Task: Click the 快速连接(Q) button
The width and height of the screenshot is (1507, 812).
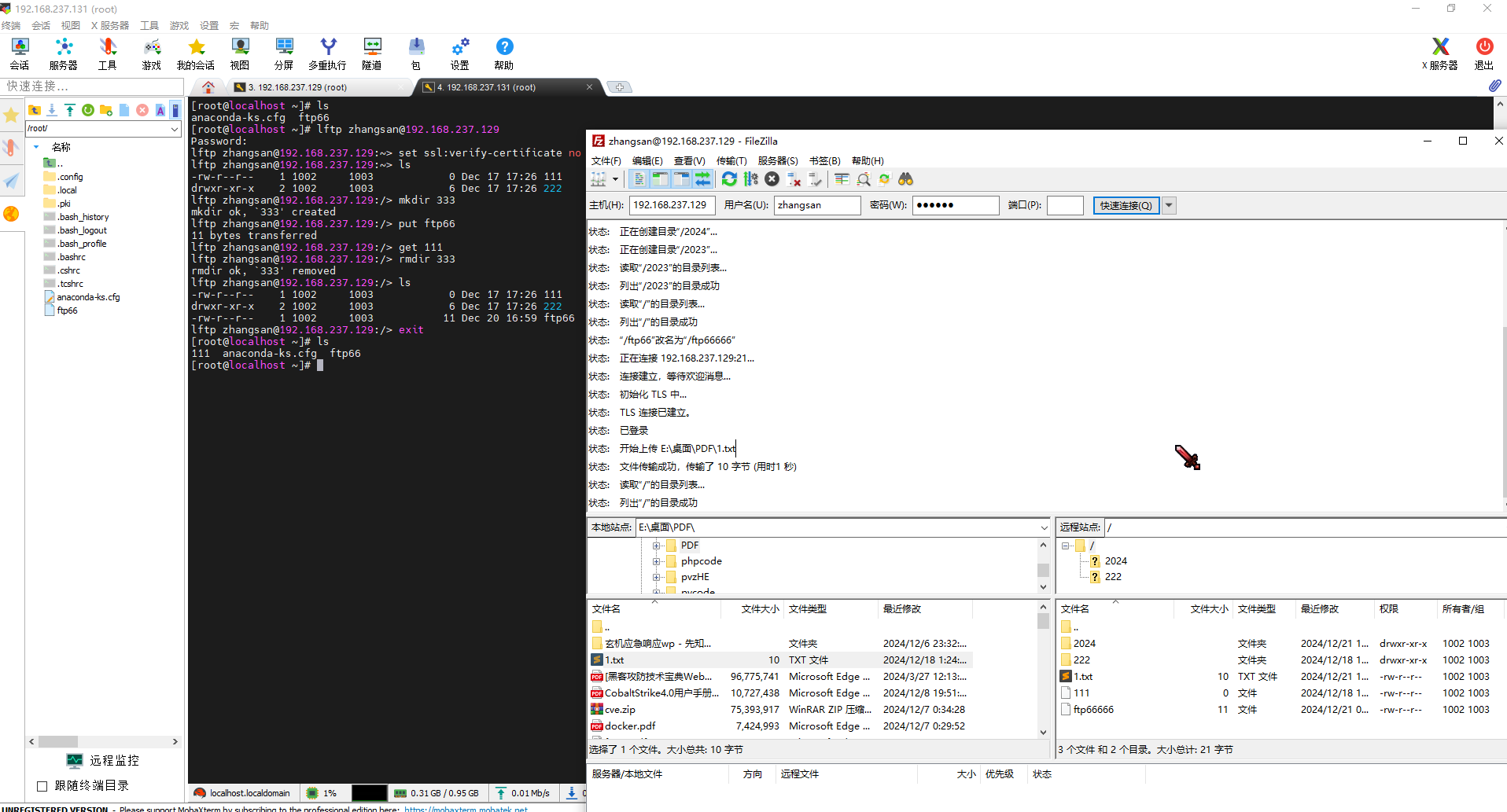Action: [1126, 205]
